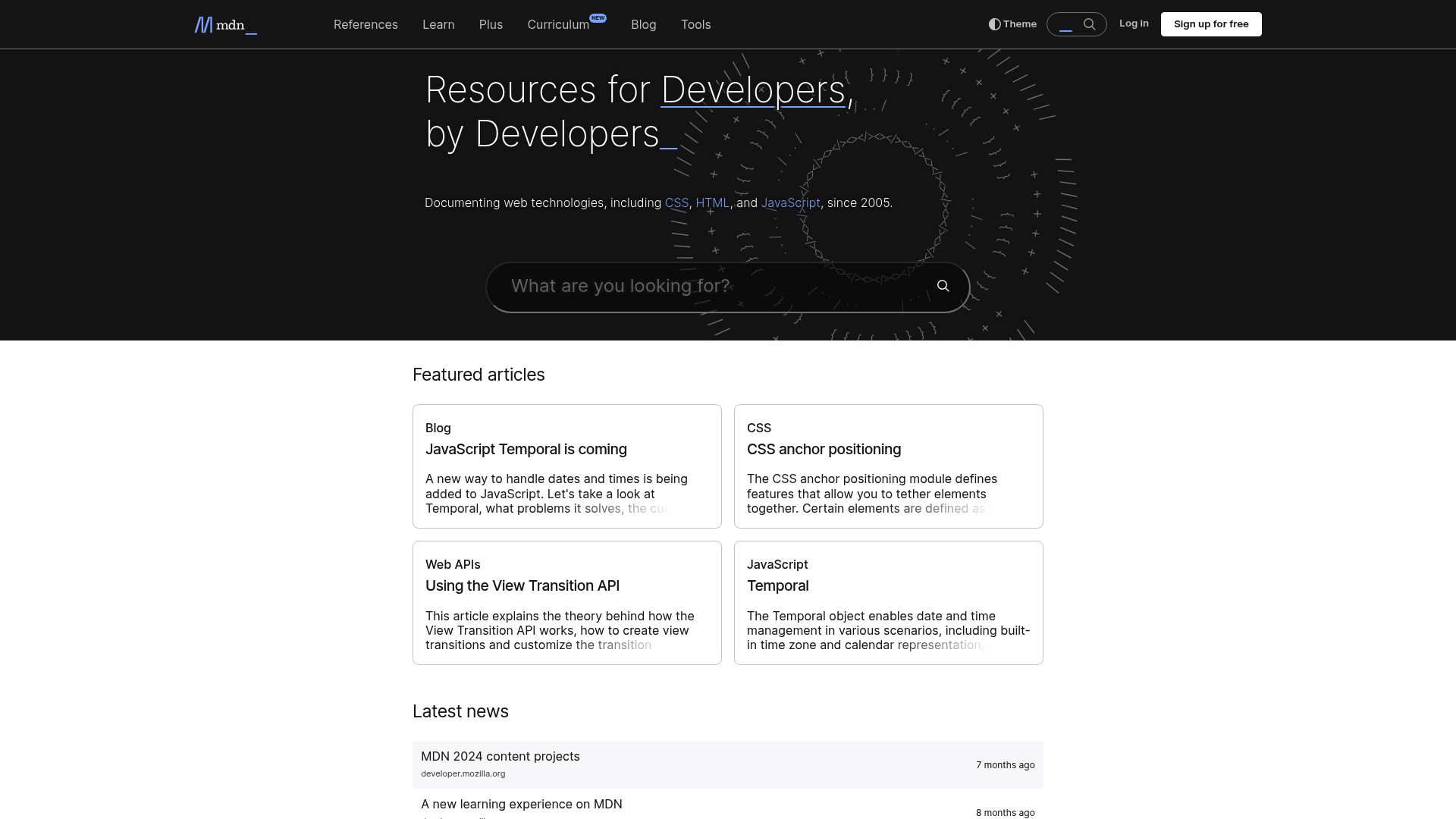The width and height of the screenshot is (1456, 819).
Task: Open 'CSS anchor positioning' article
Action: [824, 450]
